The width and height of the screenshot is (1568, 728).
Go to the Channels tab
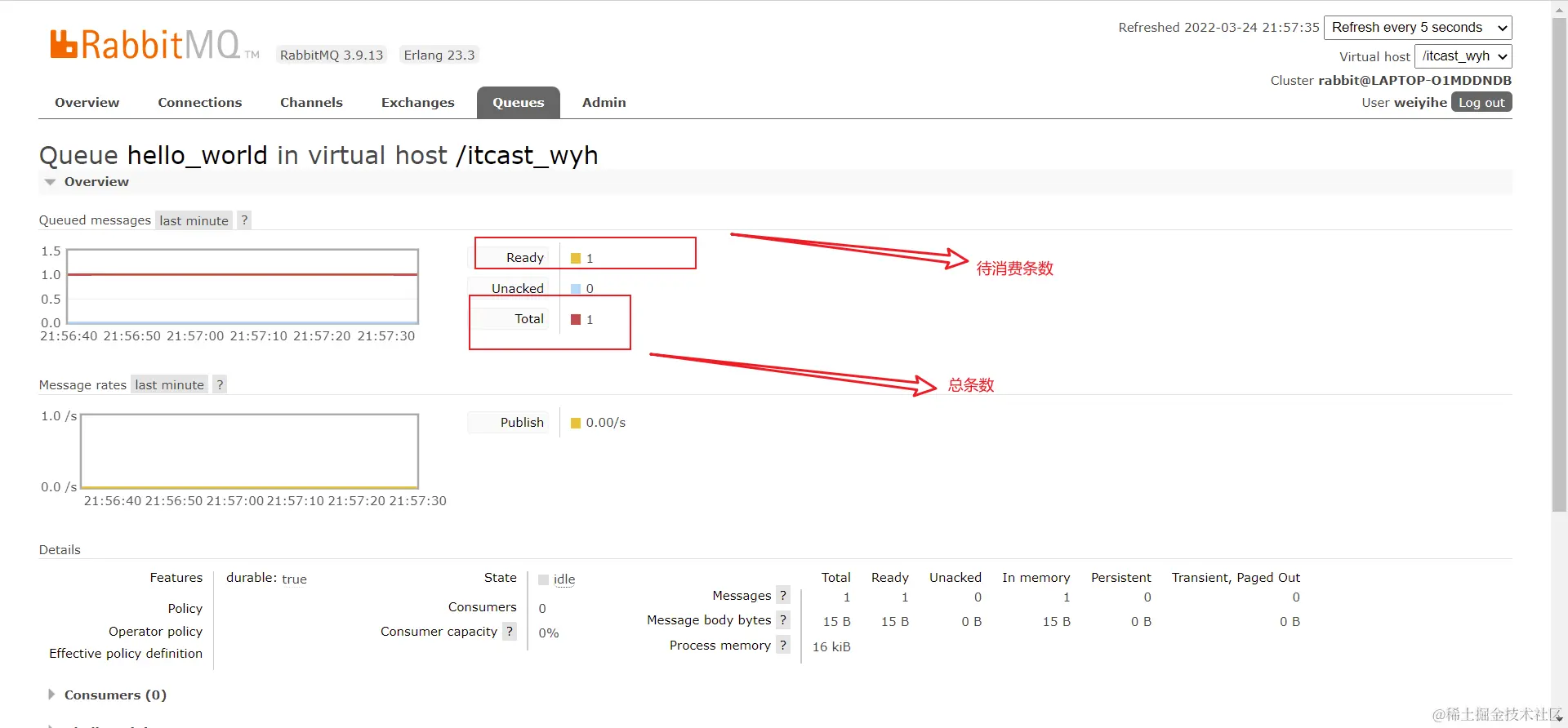click(x=311, y=103)
